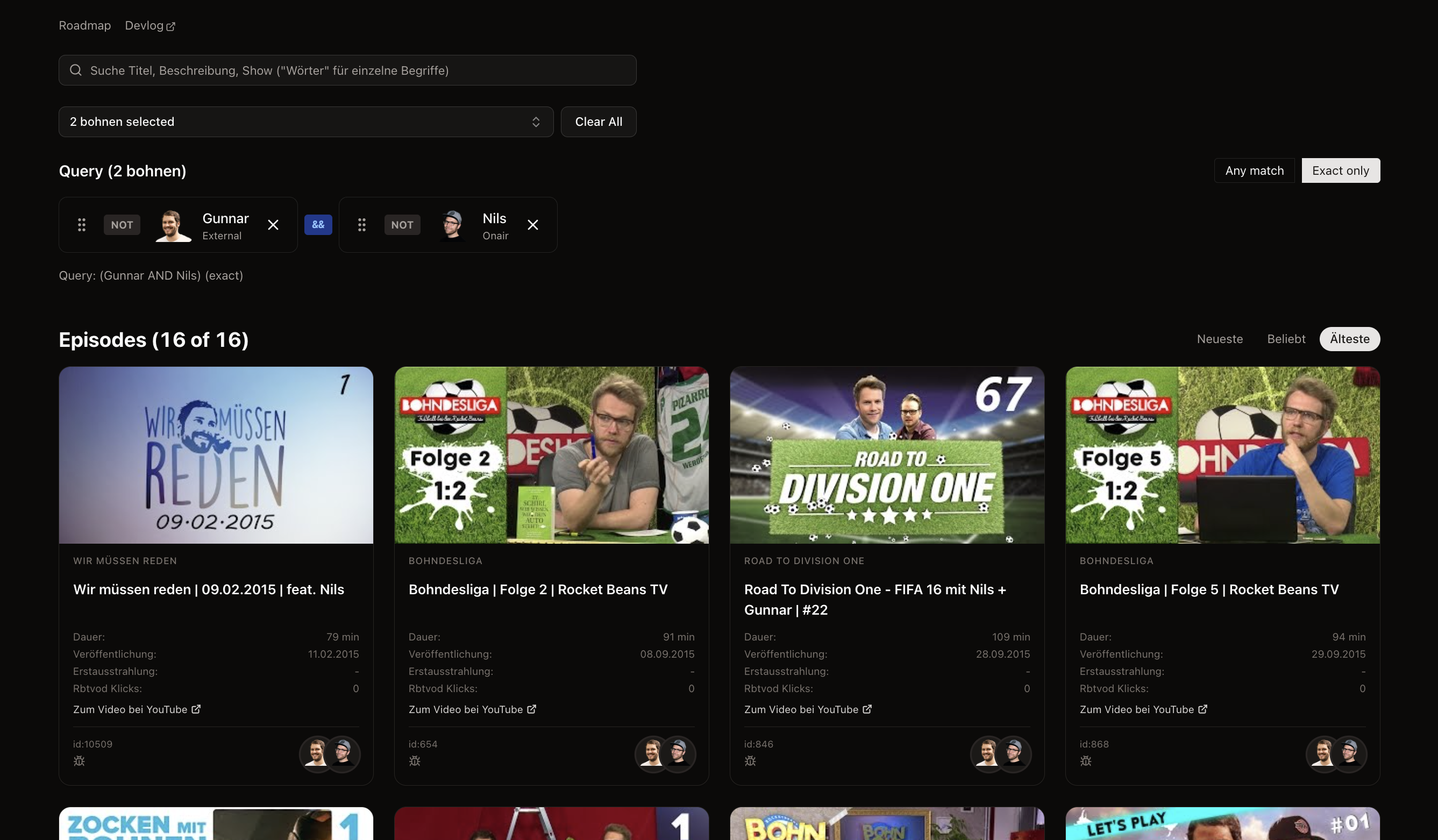
Task: Open the external Devlog link
Action: (150, 26)
